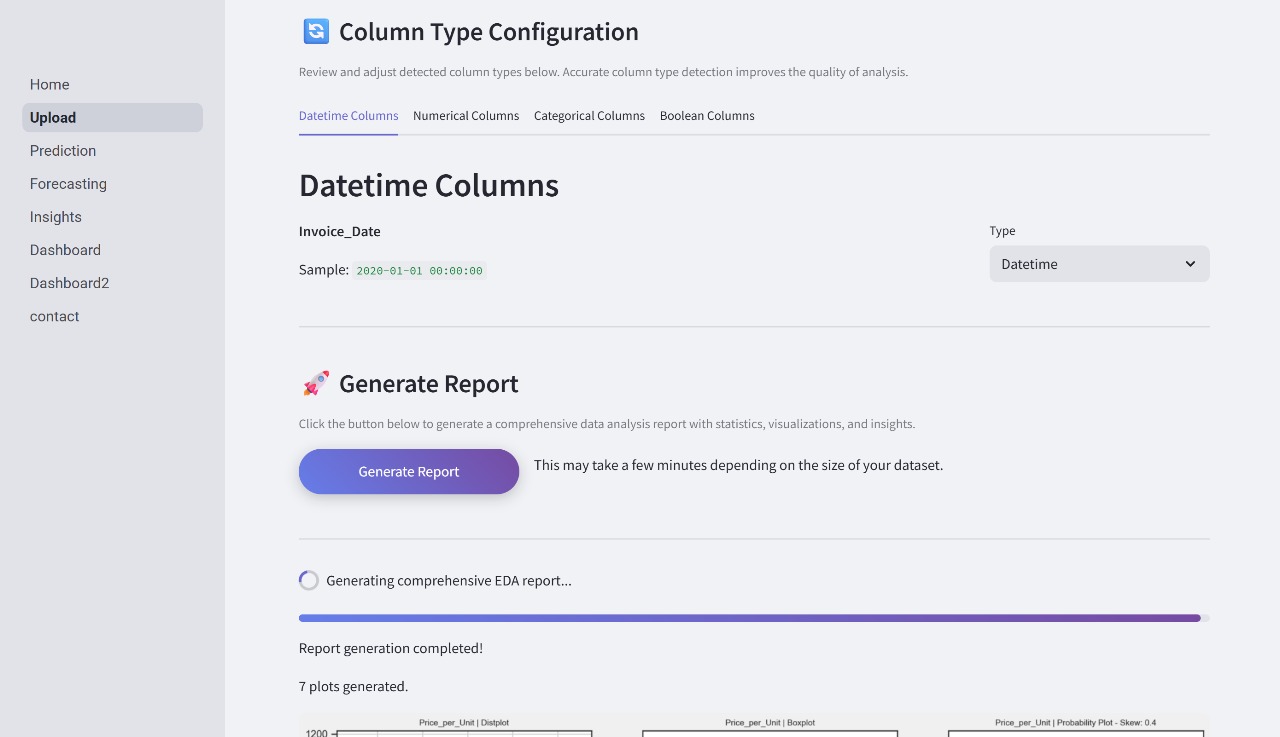Click the chevron arrow in Type dropdown
The image size is (1280, 737).
pyautogui.click(x=1190, y=264)
